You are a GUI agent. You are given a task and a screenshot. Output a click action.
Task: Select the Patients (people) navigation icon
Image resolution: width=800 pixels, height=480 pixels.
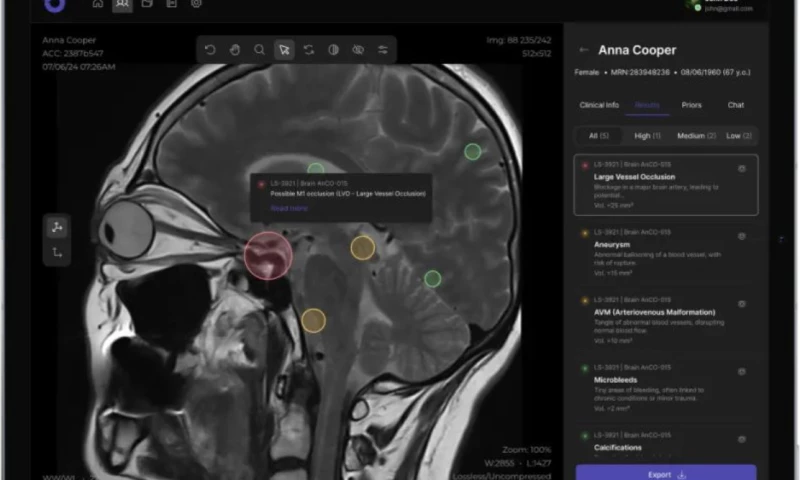pos(122,4)
